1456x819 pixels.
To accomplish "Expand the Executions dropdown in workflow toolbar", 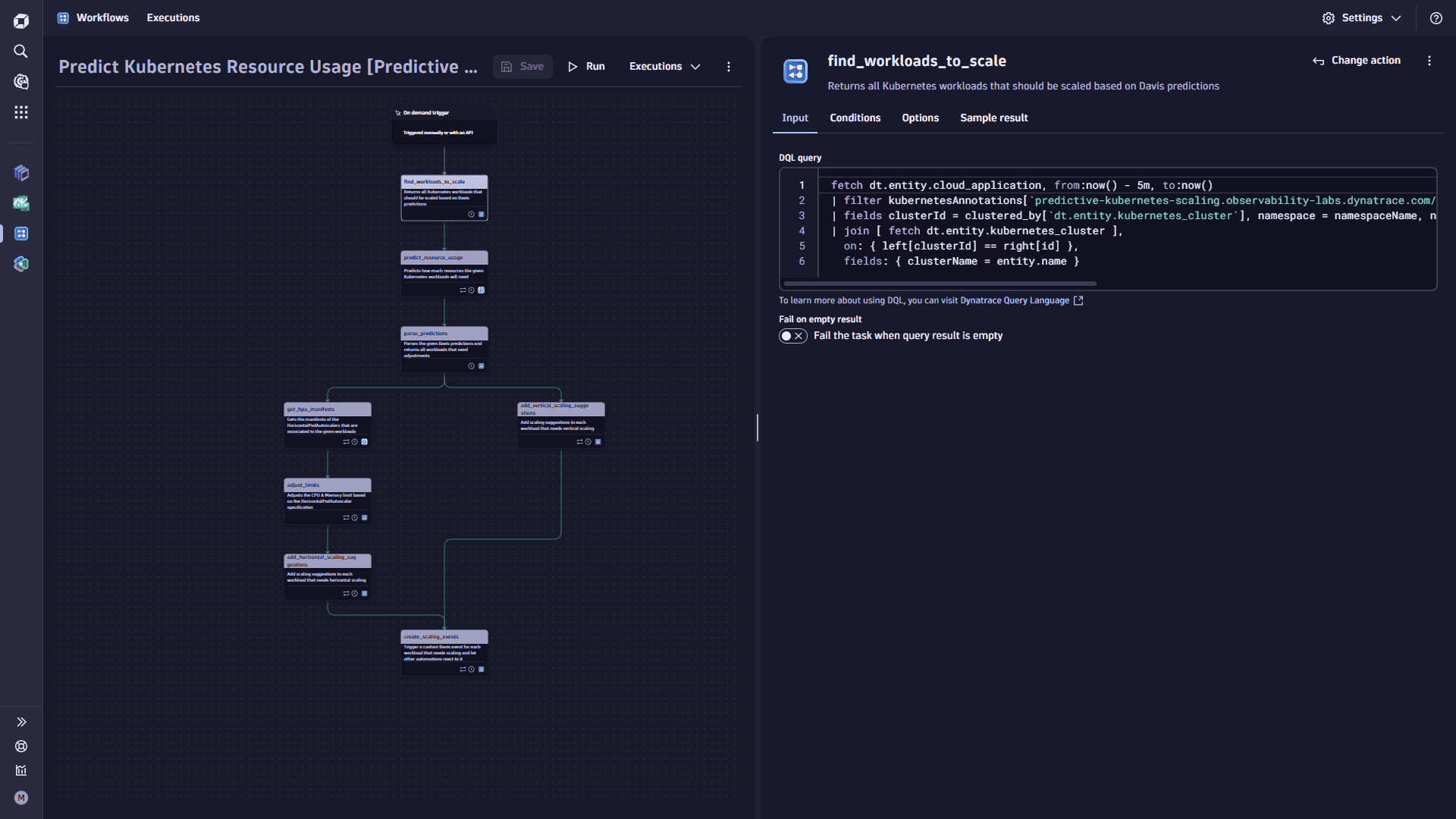I will 664,67.
